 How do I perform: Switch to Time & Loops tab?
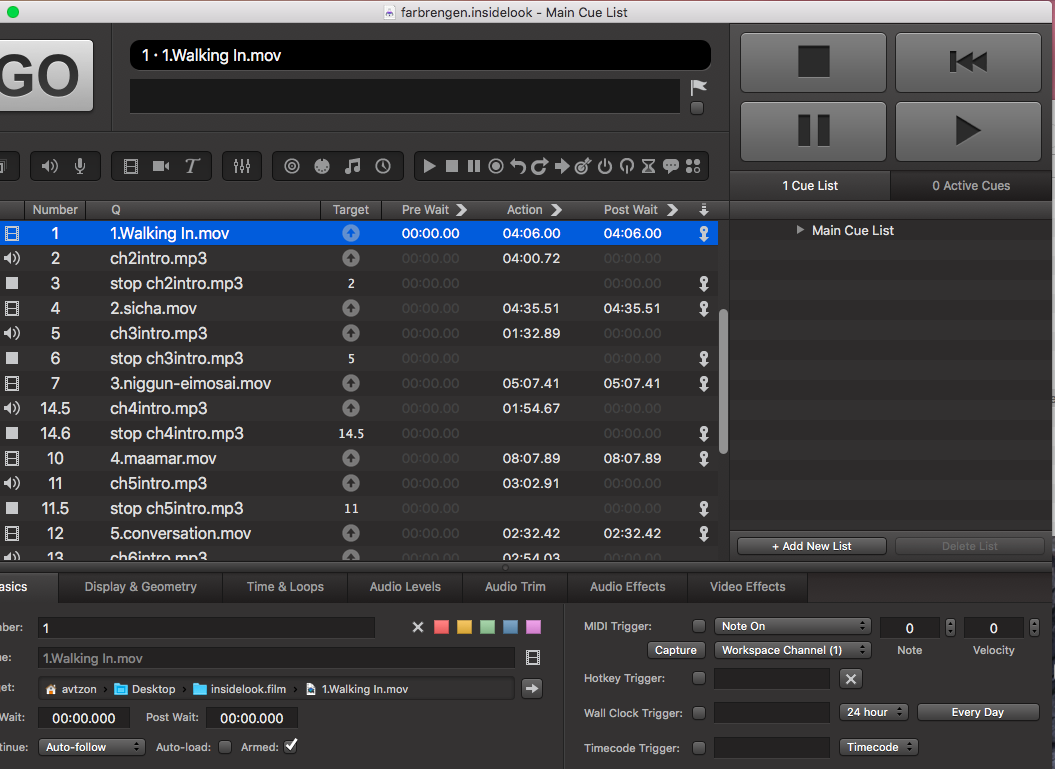click(x=285, y=587)
